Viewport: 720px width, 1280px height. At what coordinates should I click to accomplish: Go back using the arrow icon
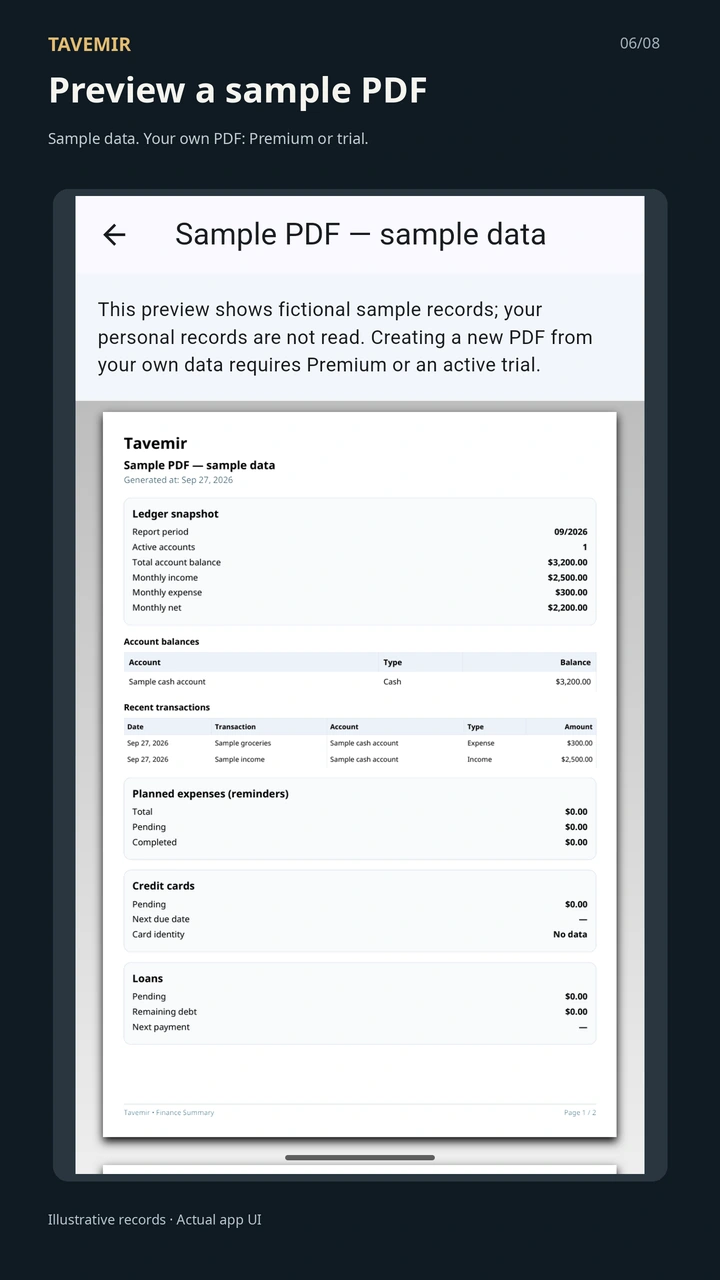[x=114, y=235]
